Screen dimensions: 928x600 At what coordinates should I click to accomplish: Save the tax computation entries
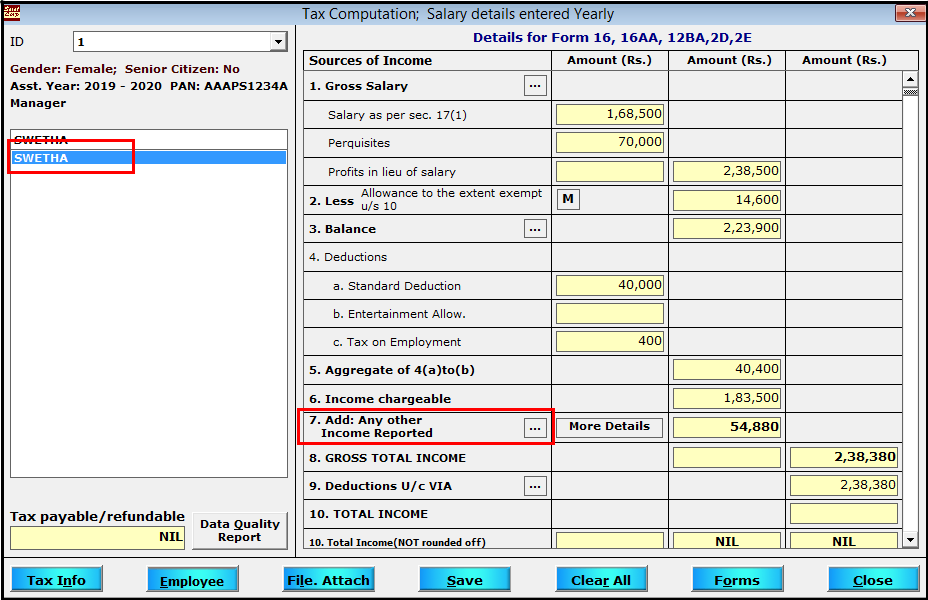point(464,579)
